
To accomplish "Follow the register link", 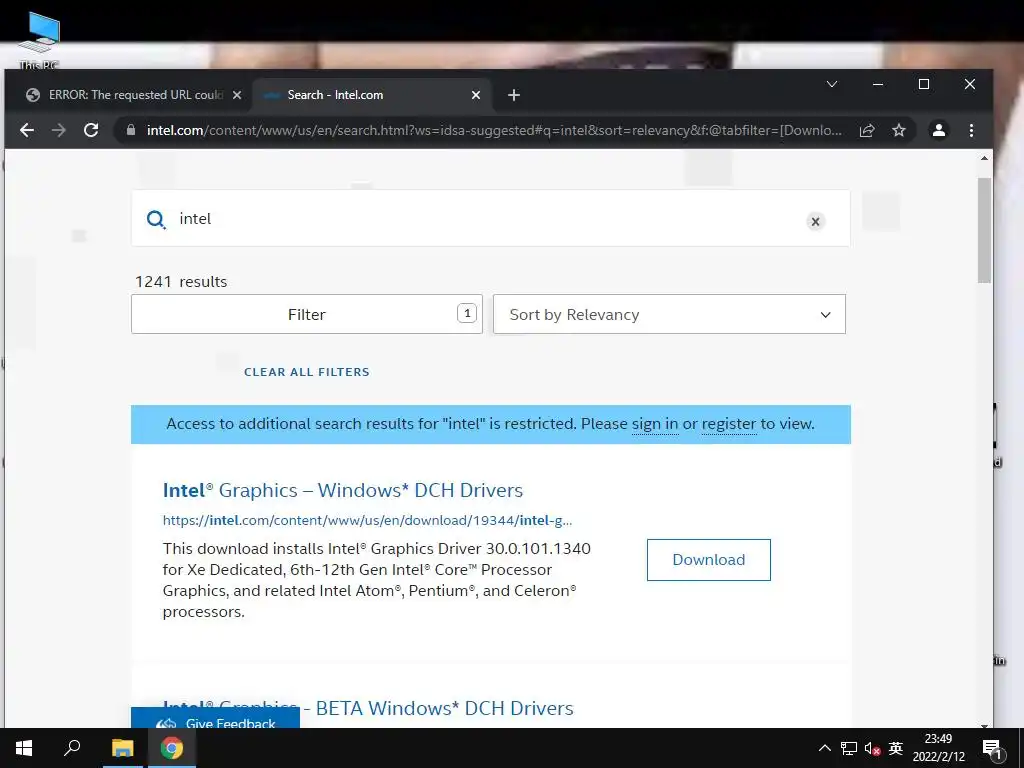I will click(729, 424).
